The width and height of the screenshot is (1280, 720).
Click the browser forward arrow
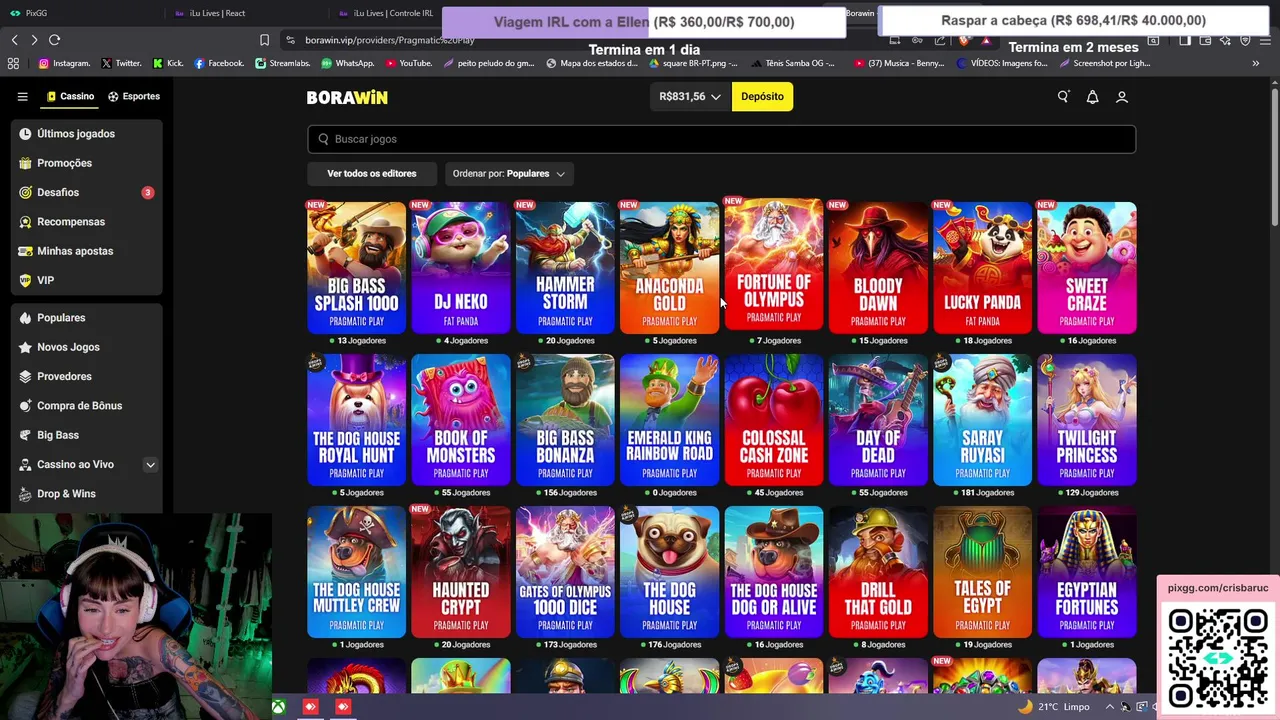pyautogui.click(x=34, y=40)
